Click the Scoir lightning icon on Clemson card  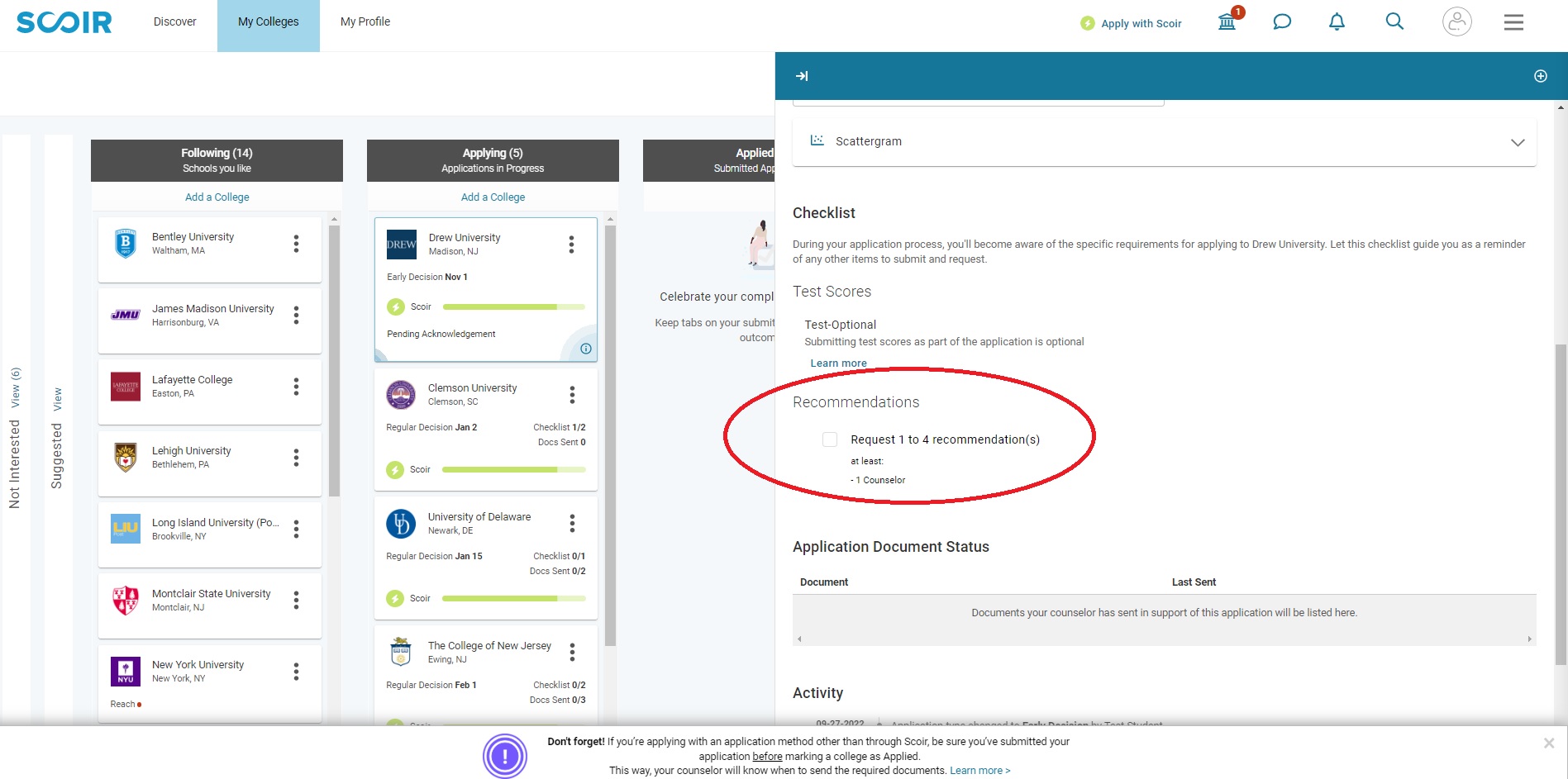coord(395,470)
